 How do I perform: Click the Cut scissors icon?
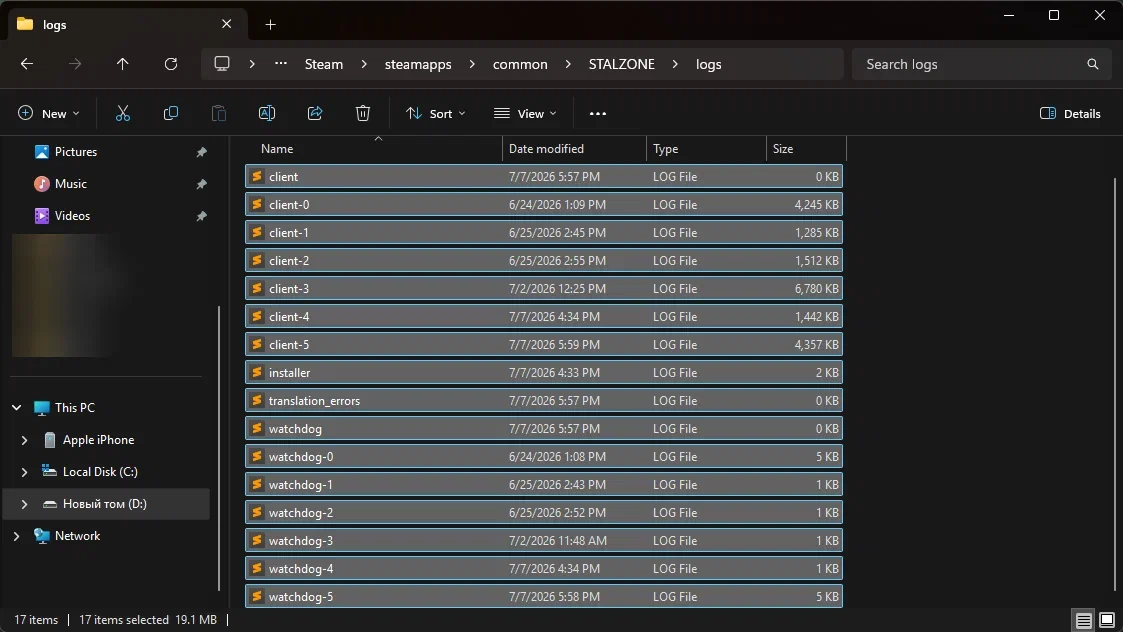click(123, 113)
